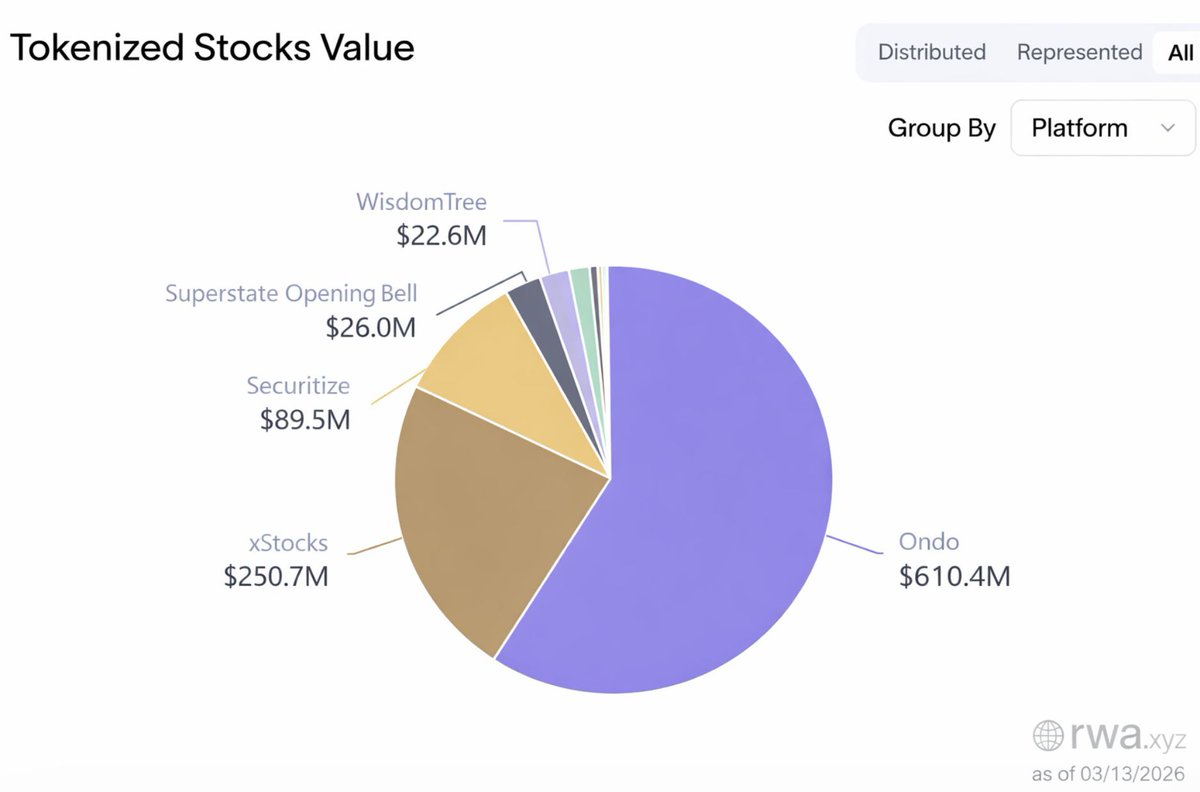Click the xStocks label text
Image resolution: width=1200 pixels, height=792 pixels.
(288, 543)
